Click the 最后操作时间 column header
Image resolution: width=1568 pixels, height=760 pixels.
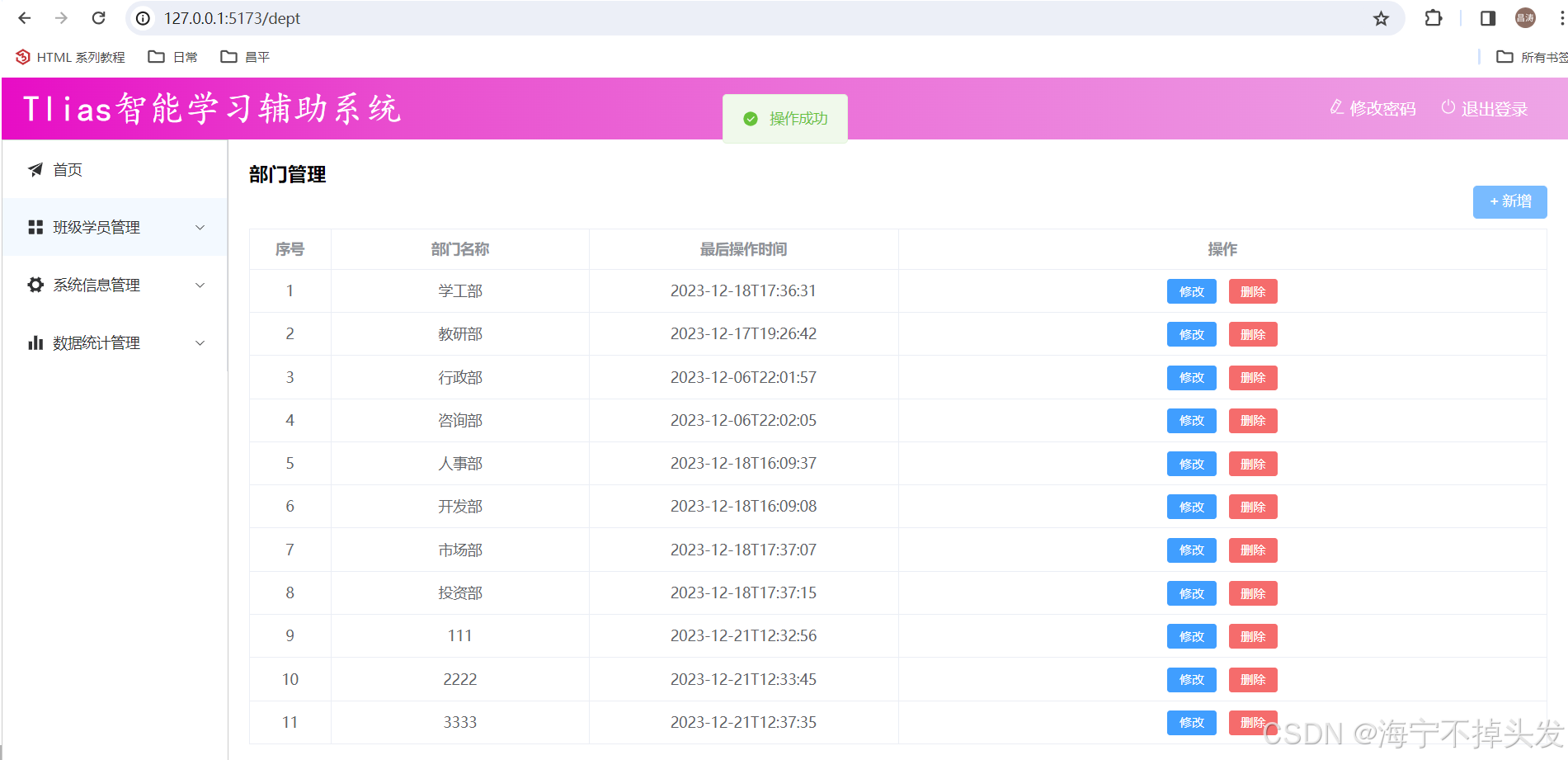coord(743,249)
